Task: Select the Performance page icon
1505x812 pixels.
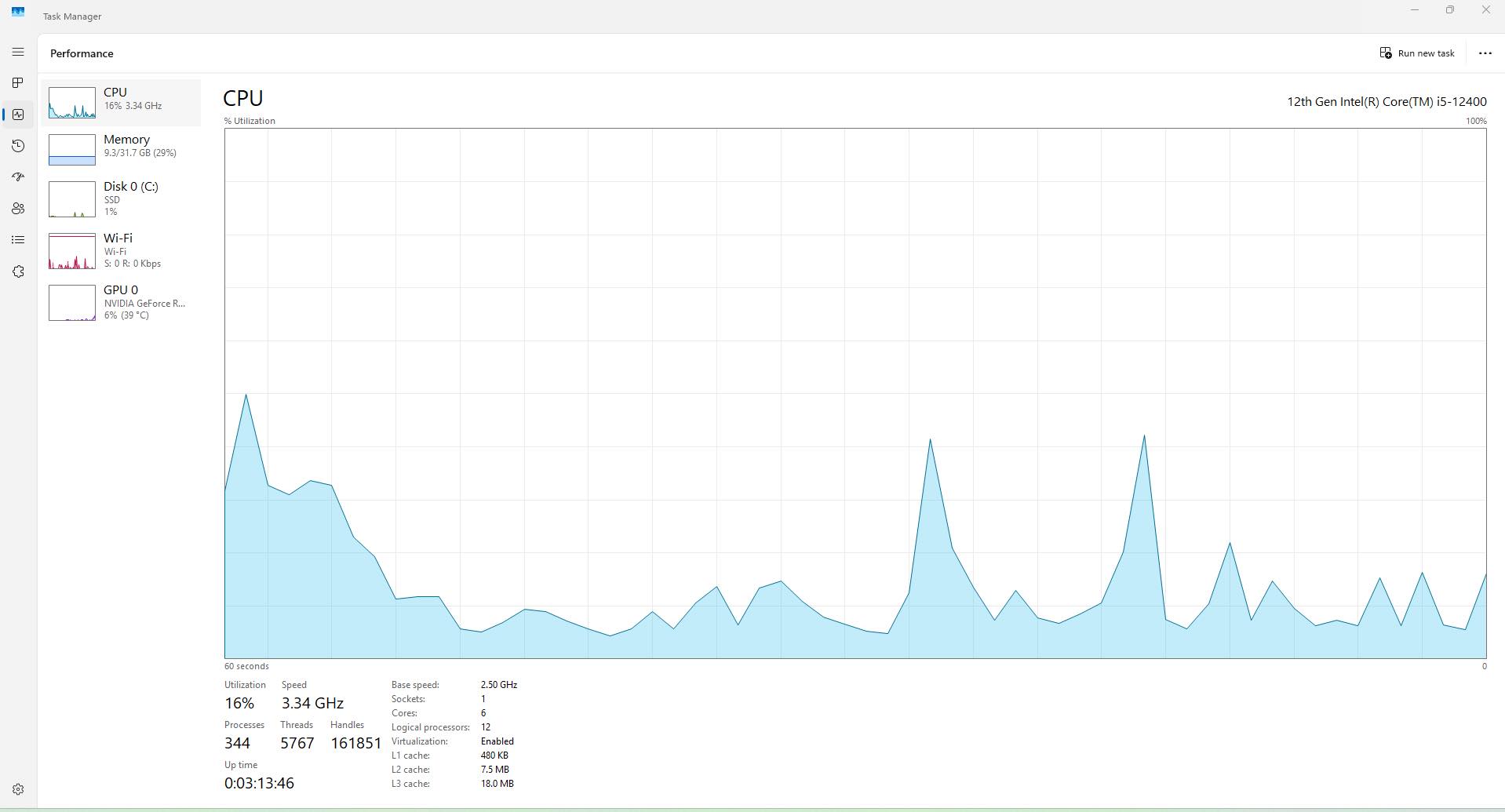Action: point(18,115)
